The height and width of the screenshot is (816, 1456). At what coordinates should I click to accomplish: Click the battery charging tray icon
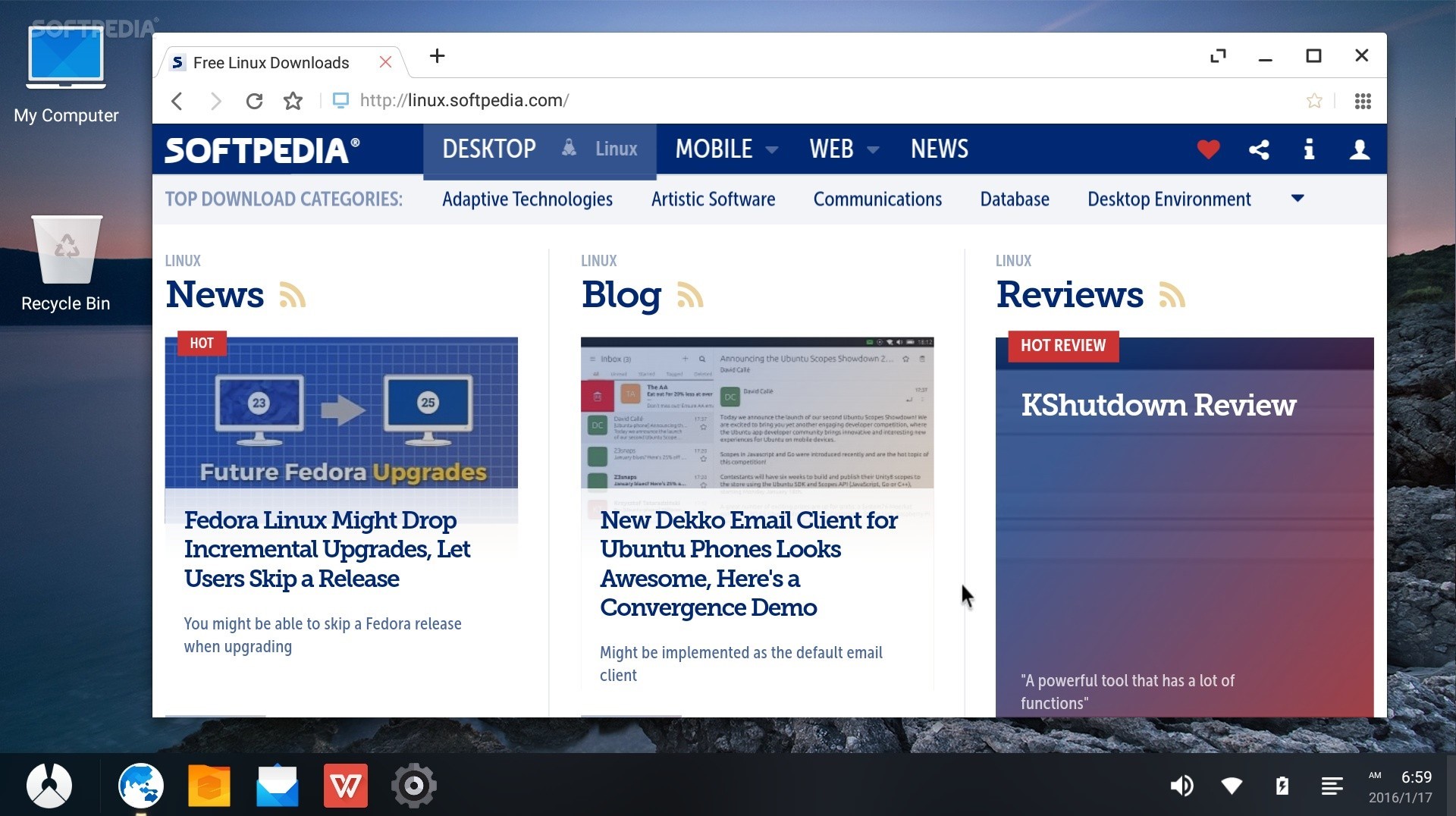[x=1282, y=786]
